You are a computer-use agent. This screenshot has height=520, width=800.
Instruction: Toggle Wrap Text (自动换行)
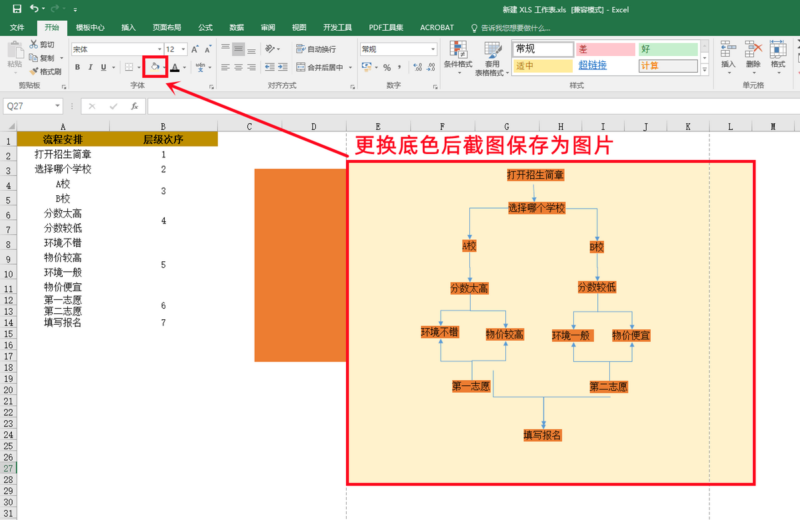(x=316, y=49)
